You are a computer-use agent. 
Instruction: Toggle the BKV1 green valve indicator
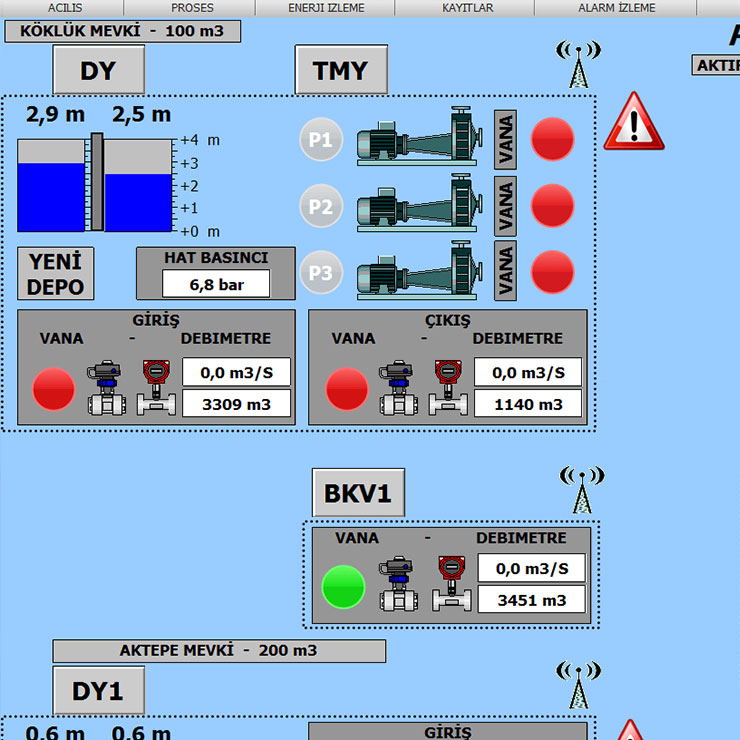343,587
